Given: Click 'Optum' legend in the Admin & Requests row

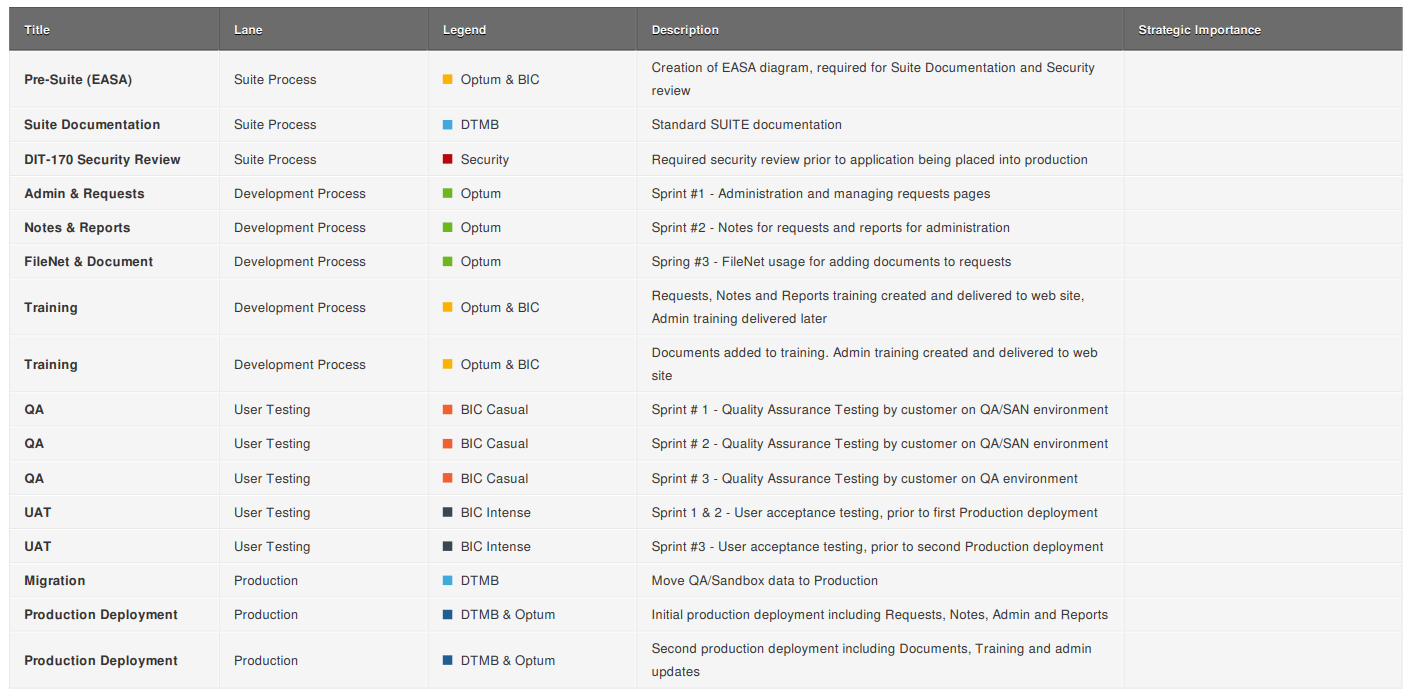Looking at the screenshot, I should pyautogui.click(x=481, y=193).
